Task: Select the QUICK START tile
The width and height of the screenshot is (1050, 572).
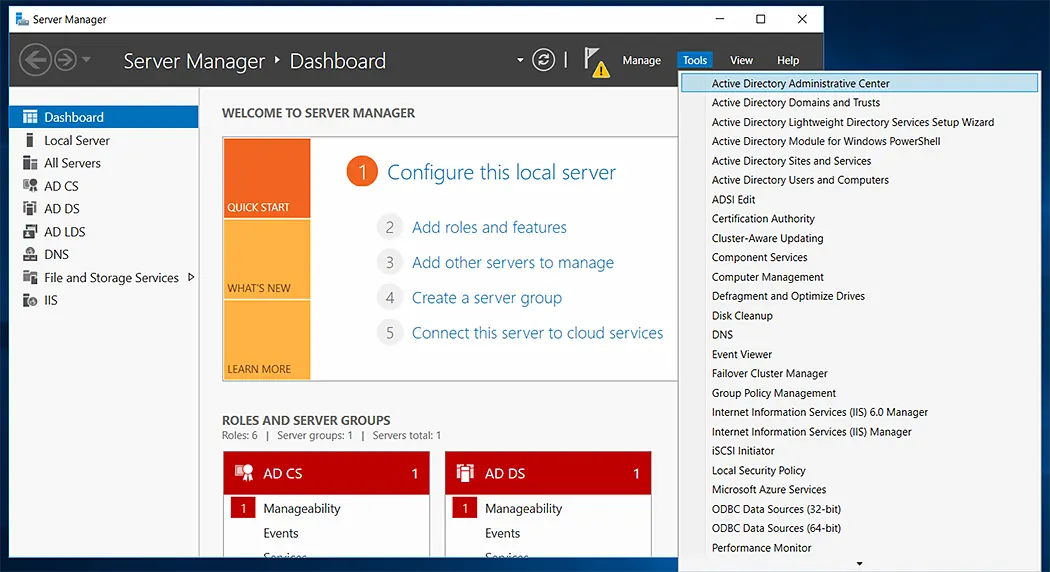Action: 267,178
